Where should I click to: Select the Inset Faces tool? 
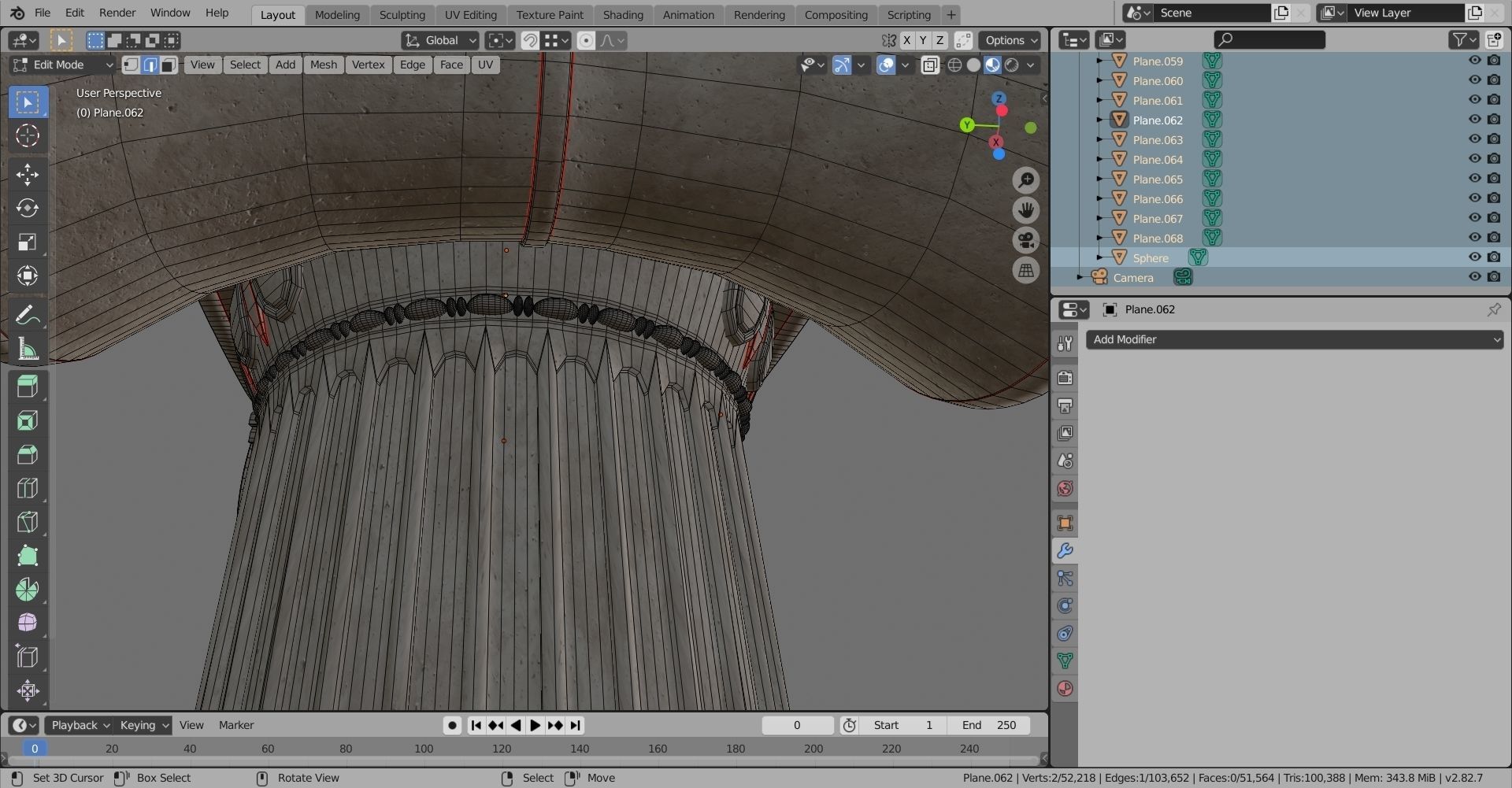click(28, 420)
